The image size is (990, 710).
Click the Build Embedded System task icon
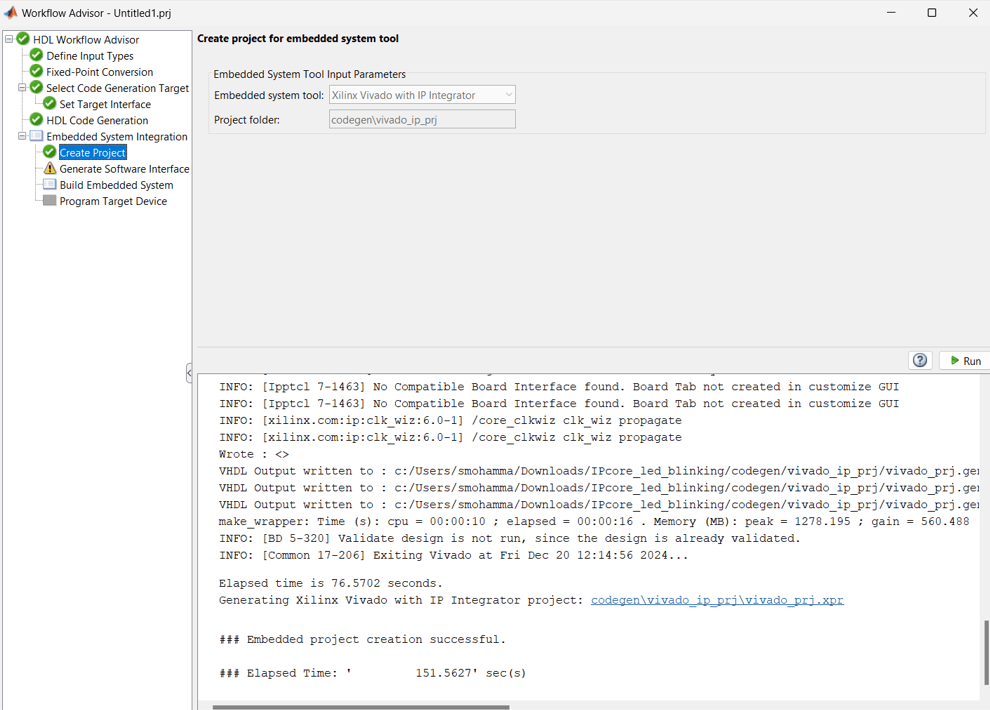[x=50, y=185]
